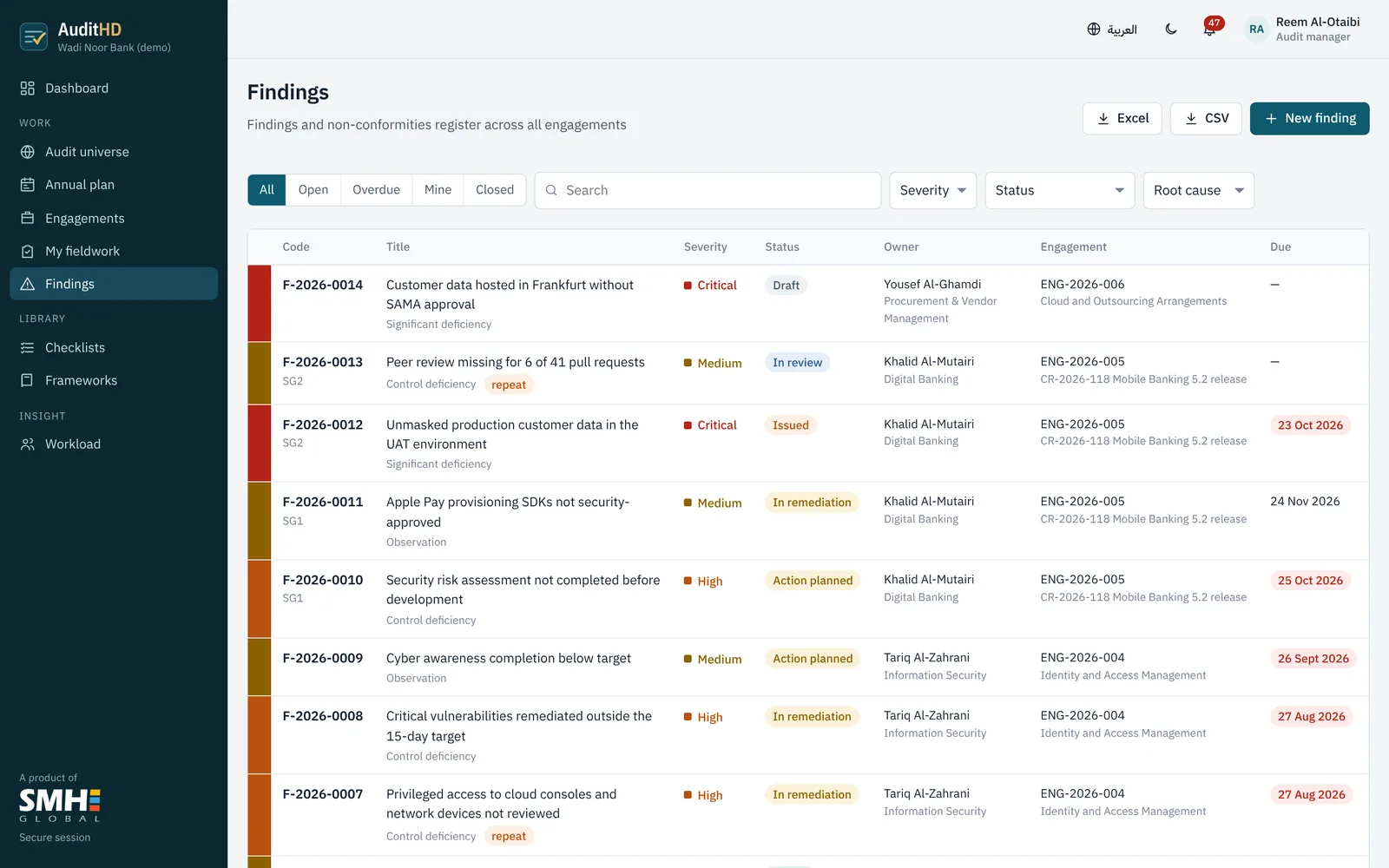
Task: Click owner Yousef Al-Ghamdi
Action: (932, 285)
